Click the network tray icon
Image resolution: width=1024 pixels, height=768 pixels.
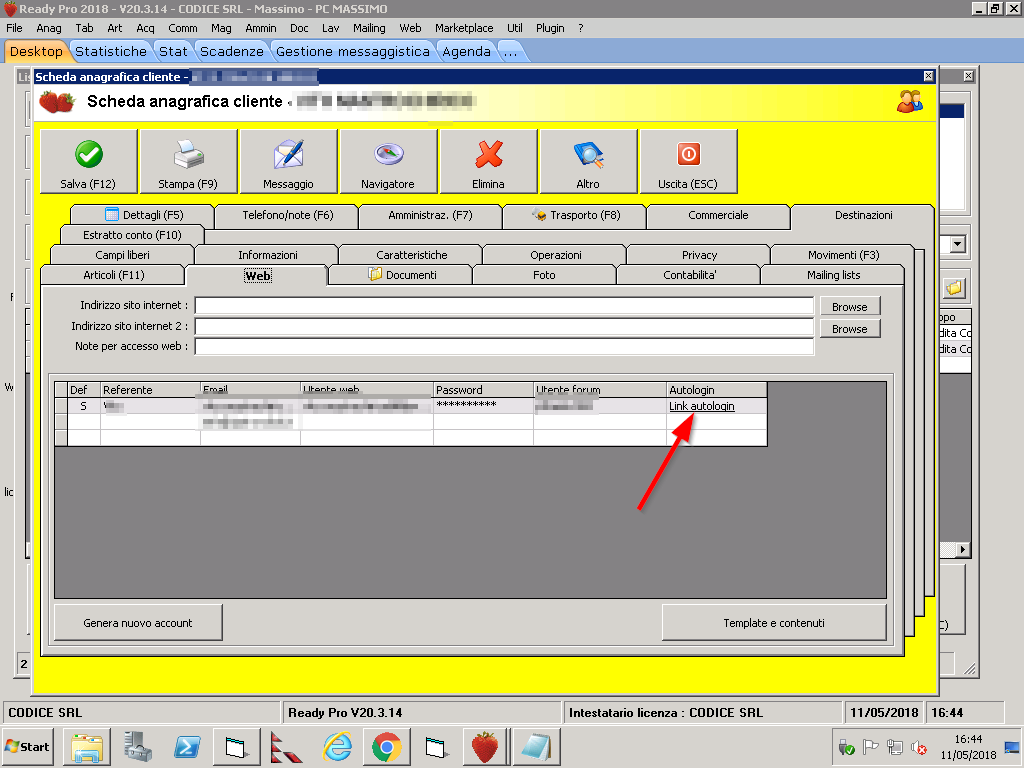[x=895, y=747]
